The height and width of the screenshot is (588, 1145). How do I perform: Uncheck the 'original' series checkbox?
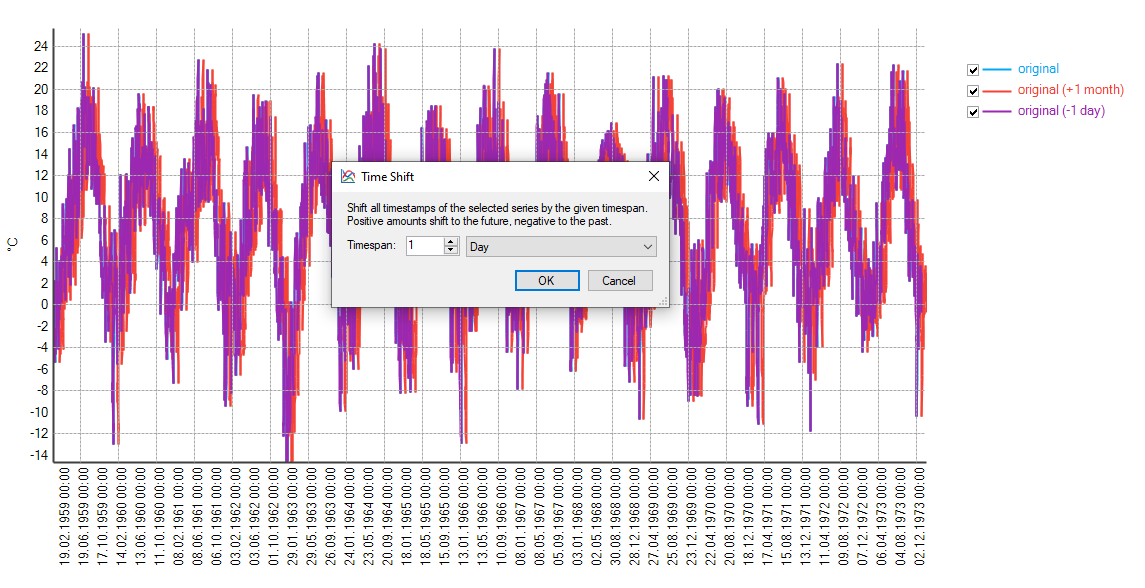(973, 70)
